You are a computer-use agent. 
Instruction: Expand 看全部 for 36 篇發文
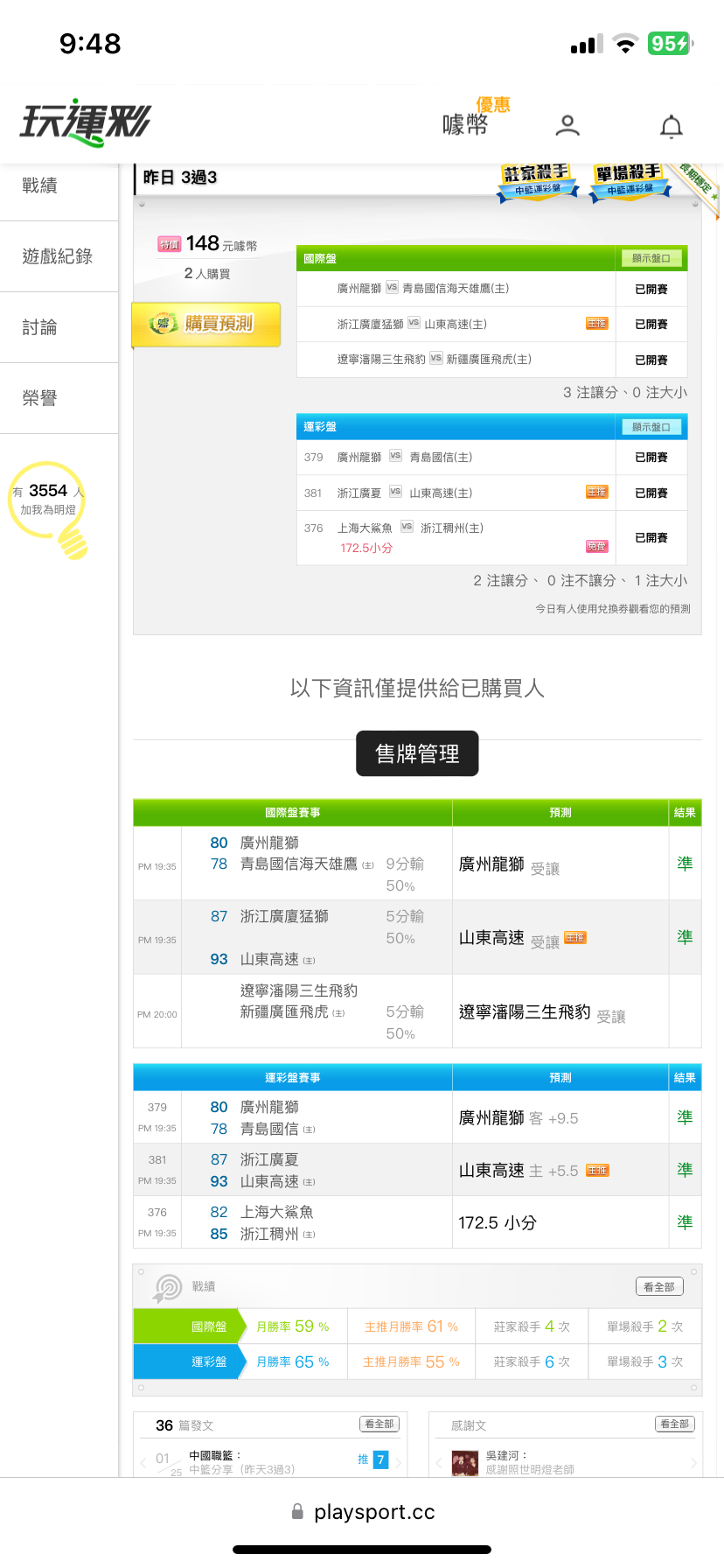379,1424
